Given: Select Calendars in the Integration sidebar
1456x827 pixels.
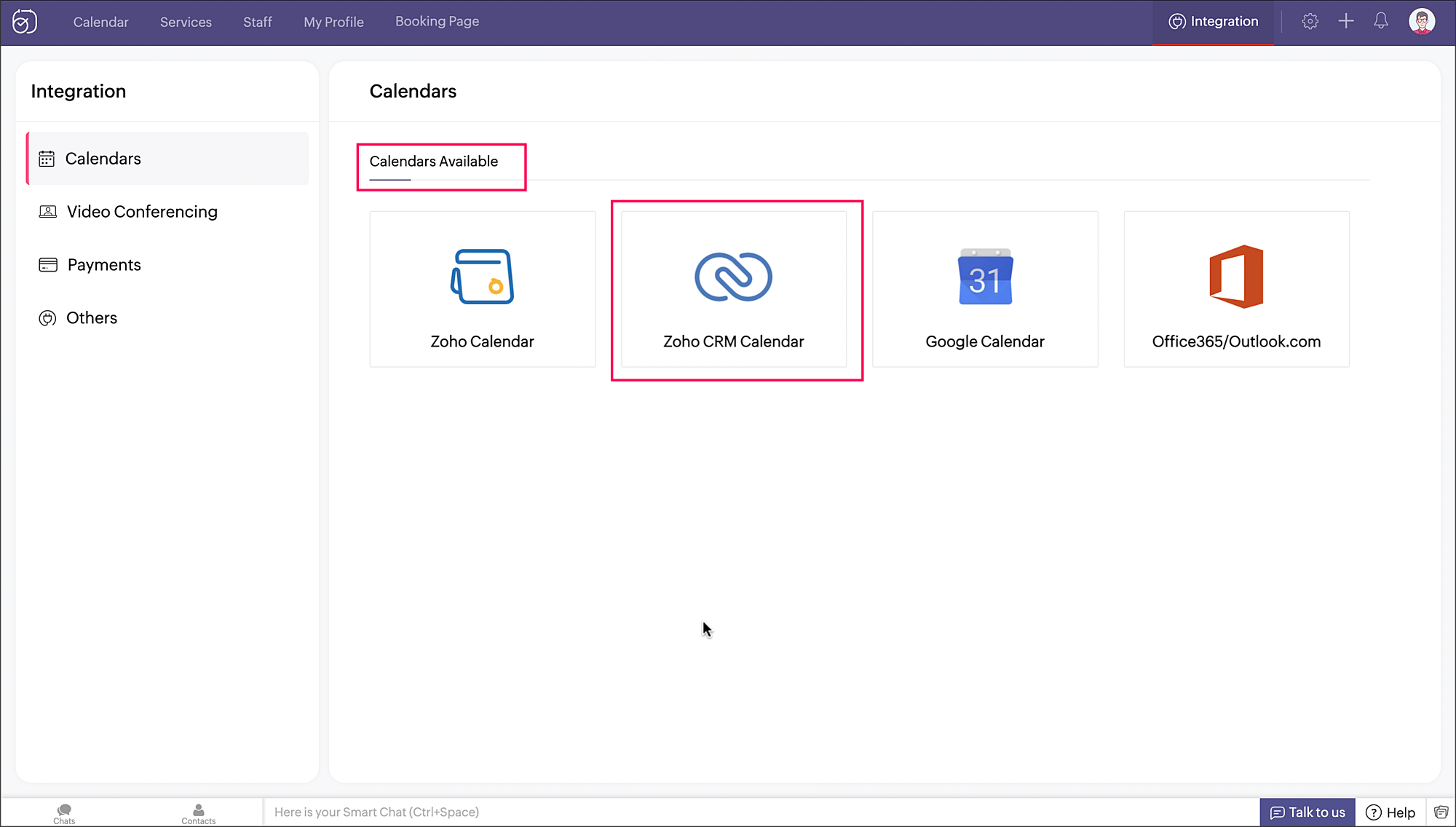Looking at the screenshot, I should 167,159.
